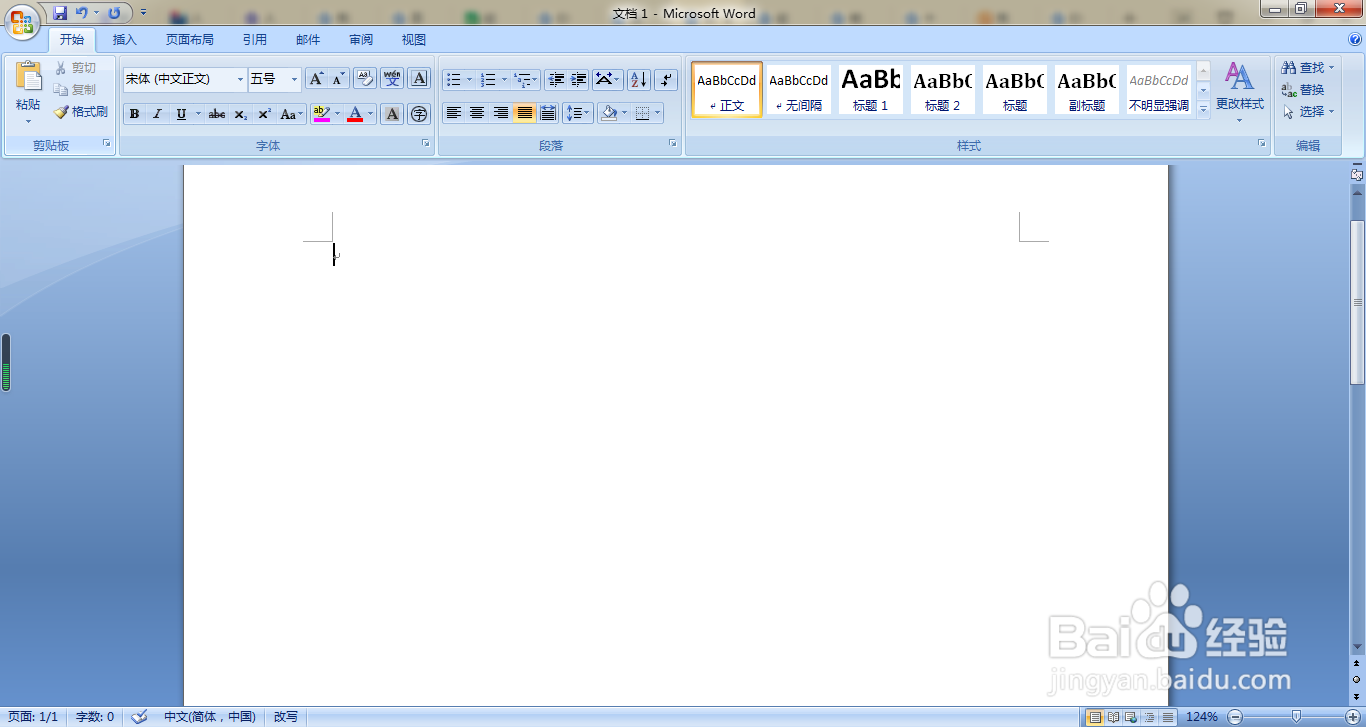Click 查找 find button

pyautogui.click(x=1308, y=68)
